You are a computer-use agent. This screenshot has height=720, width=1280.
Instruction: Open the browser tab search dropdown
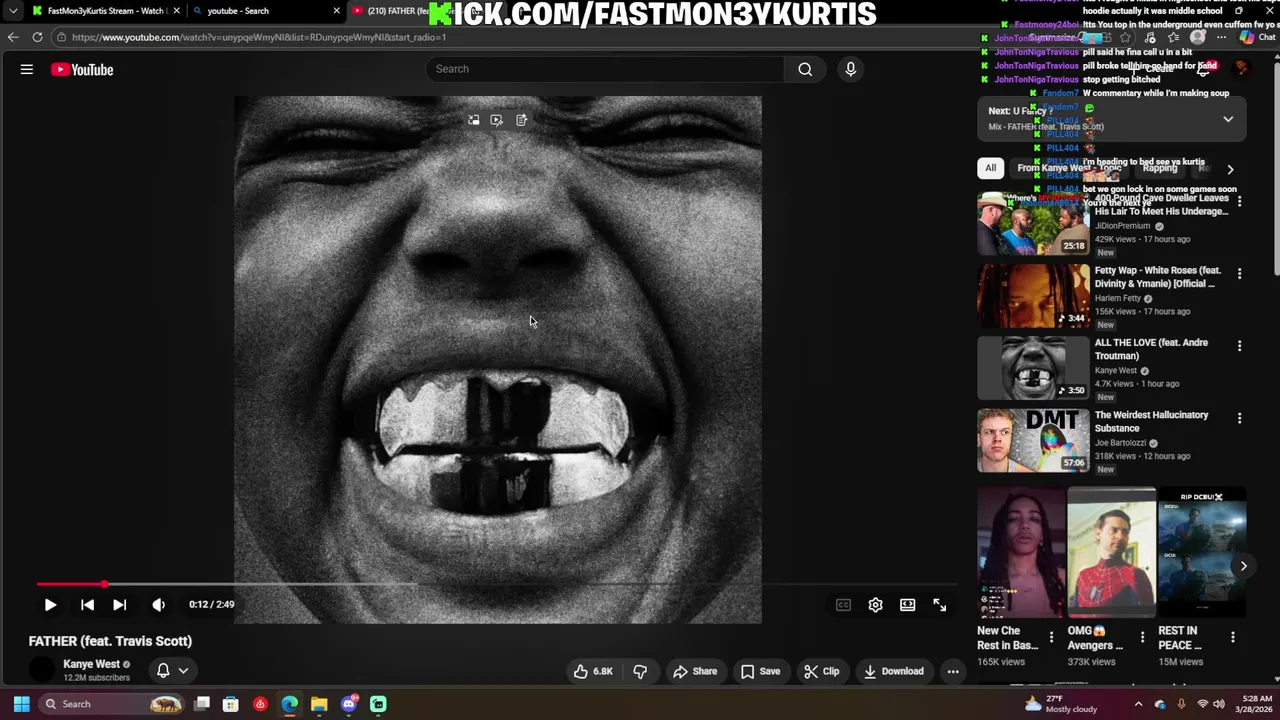(12, 11)
